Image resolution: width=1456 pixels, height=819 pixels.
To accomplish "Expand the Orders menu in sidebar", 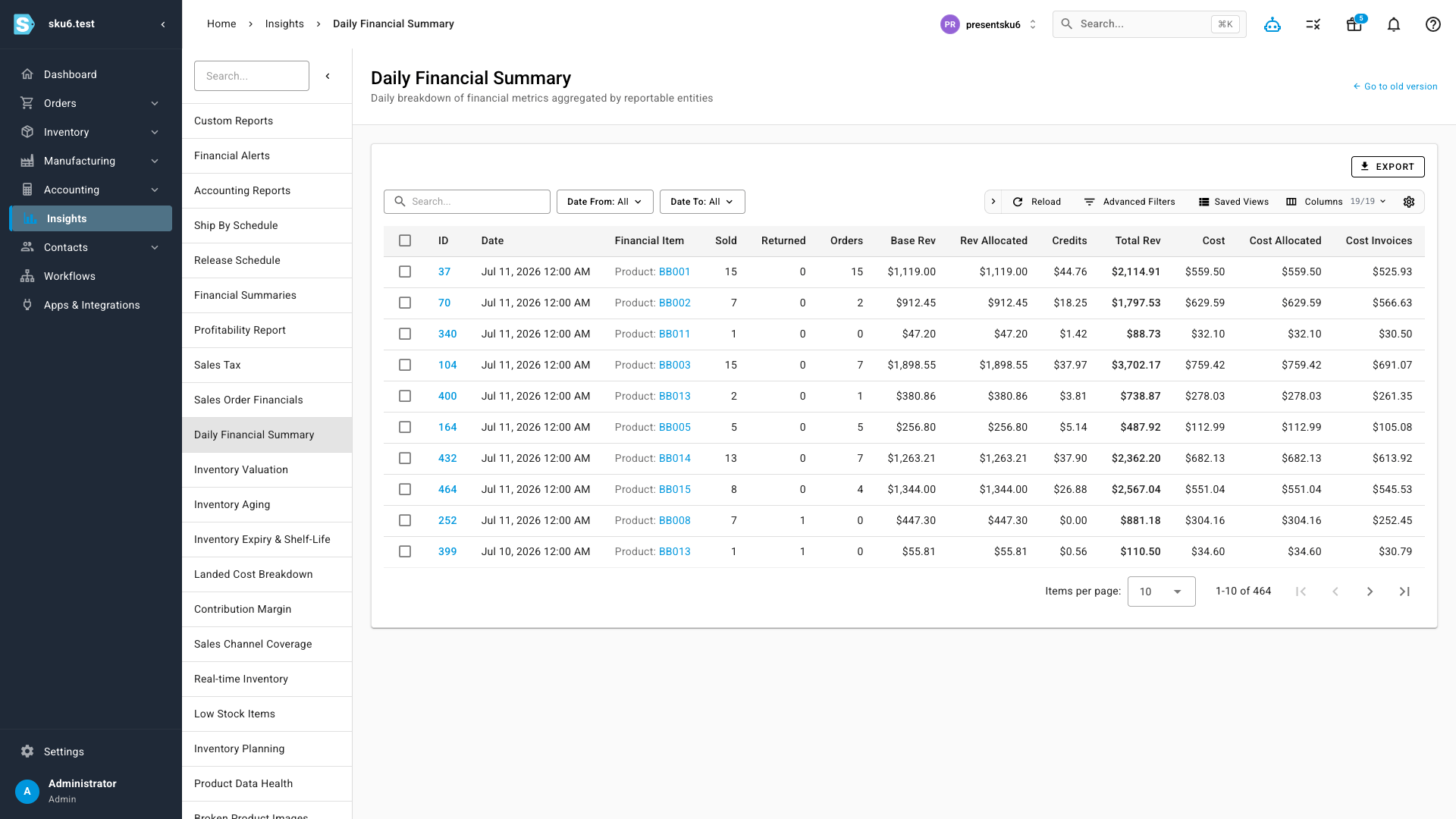I will pos(91,103).
